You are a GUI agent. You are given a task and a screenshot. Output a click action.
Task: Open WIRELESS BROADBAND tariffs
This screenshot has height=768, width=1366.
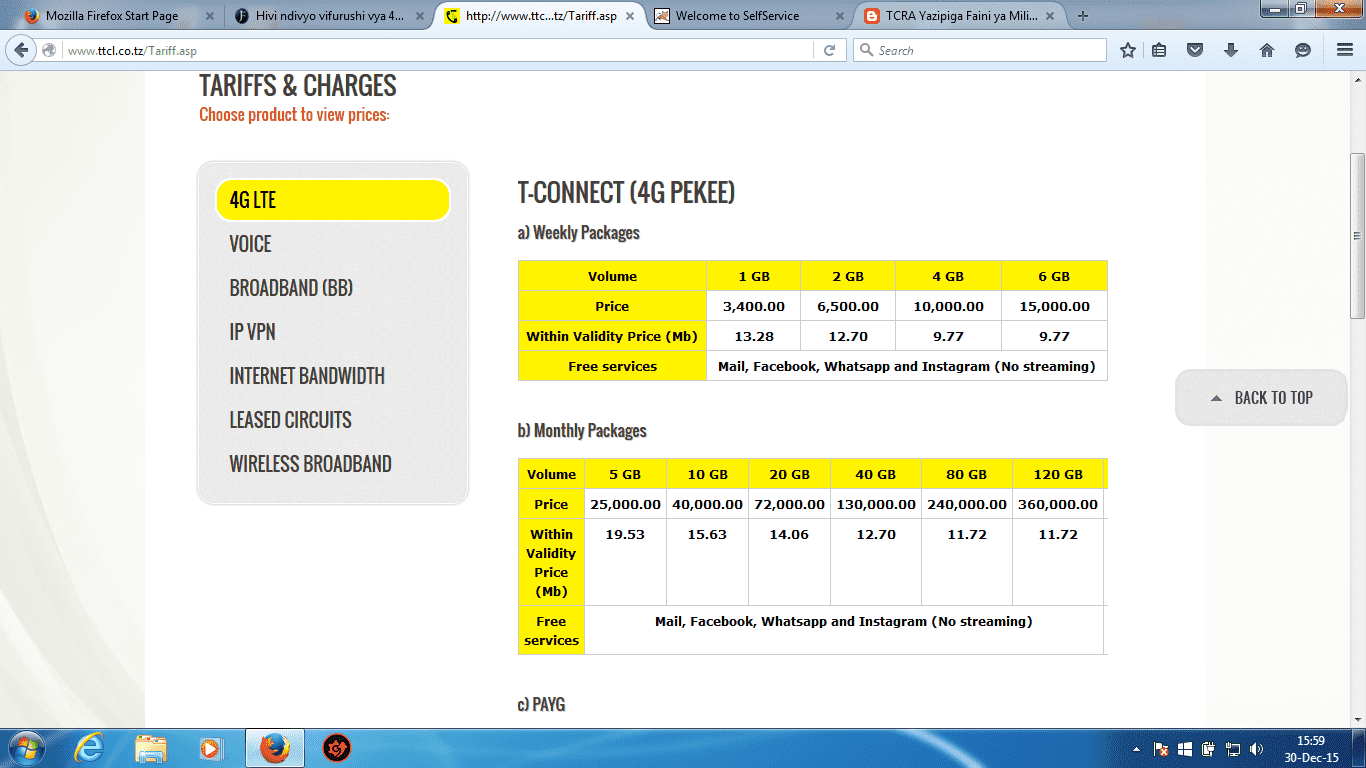coord(310,464)
